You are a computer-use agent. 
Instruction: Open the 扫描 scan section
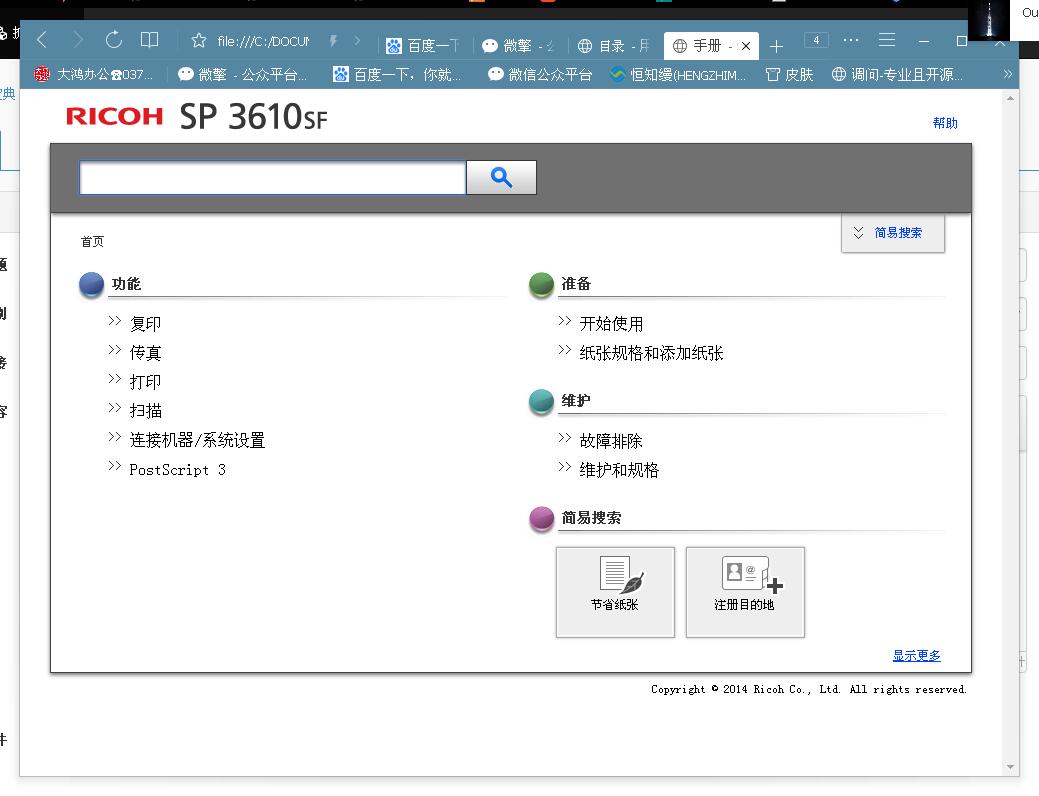(145, 412)
